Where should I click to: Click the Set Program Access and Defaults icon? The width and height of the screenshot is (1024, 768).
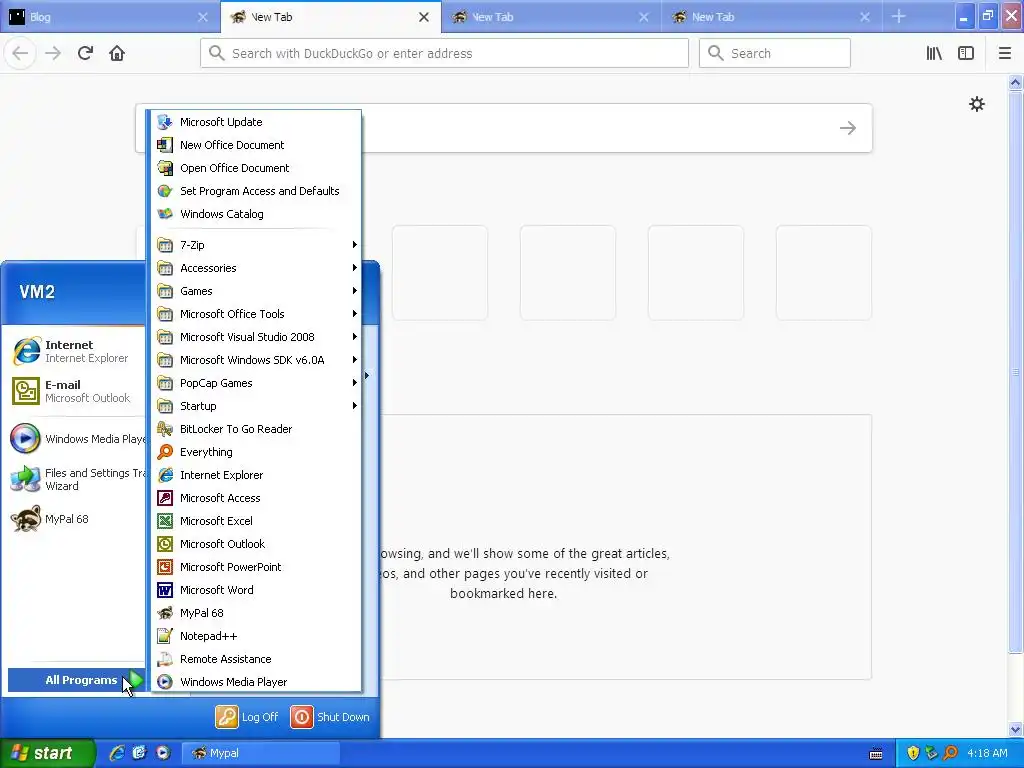tap(165, 191)
